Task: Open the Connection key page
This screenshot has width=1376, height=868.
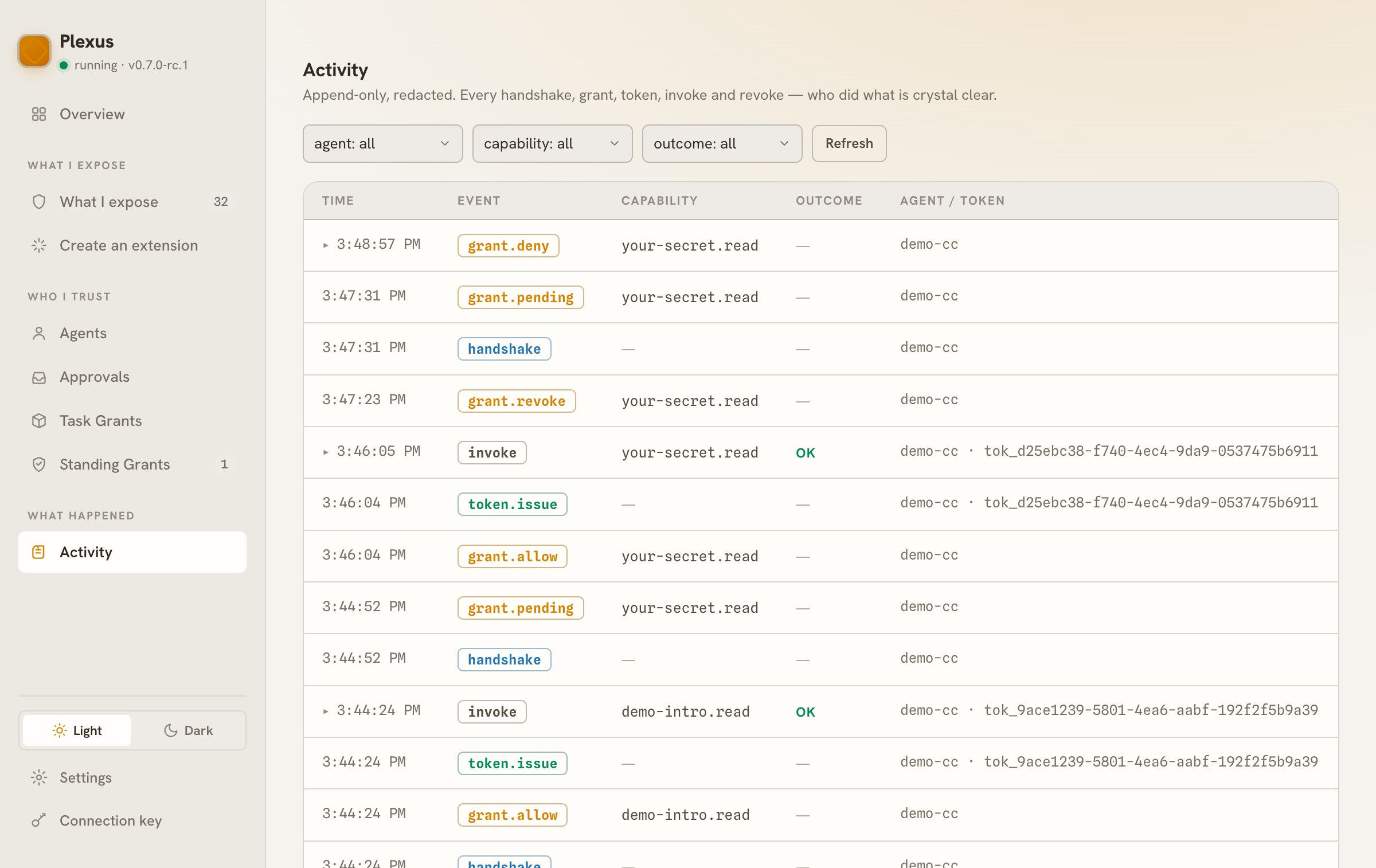Action: point(132,821)
